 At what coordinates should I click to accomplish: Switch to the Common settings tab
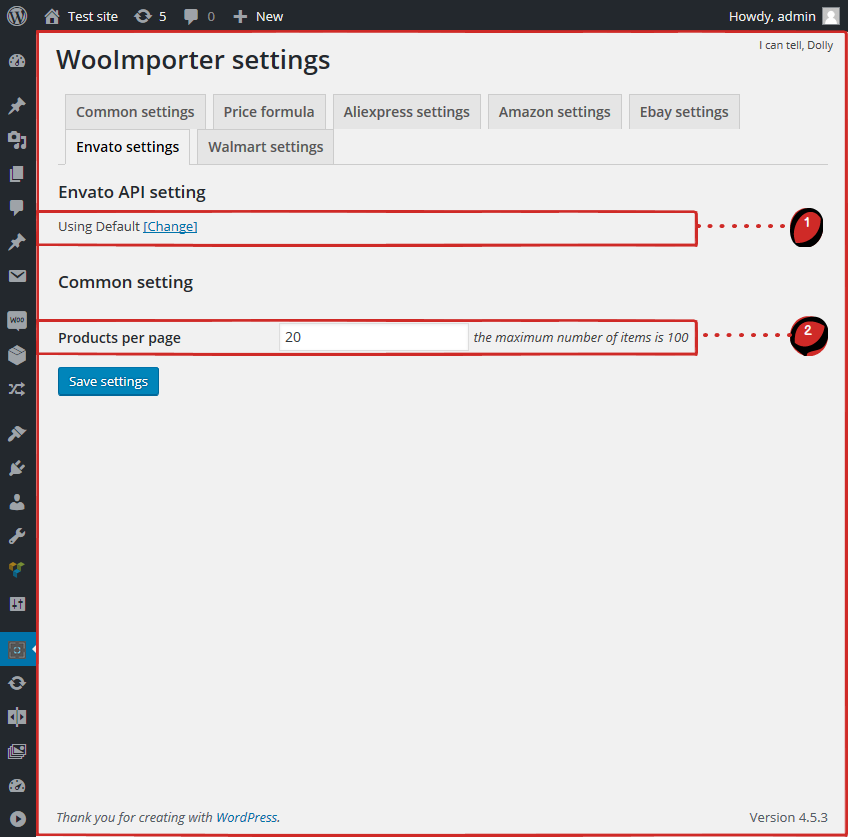pyautogui.click(x=135, y=112)
